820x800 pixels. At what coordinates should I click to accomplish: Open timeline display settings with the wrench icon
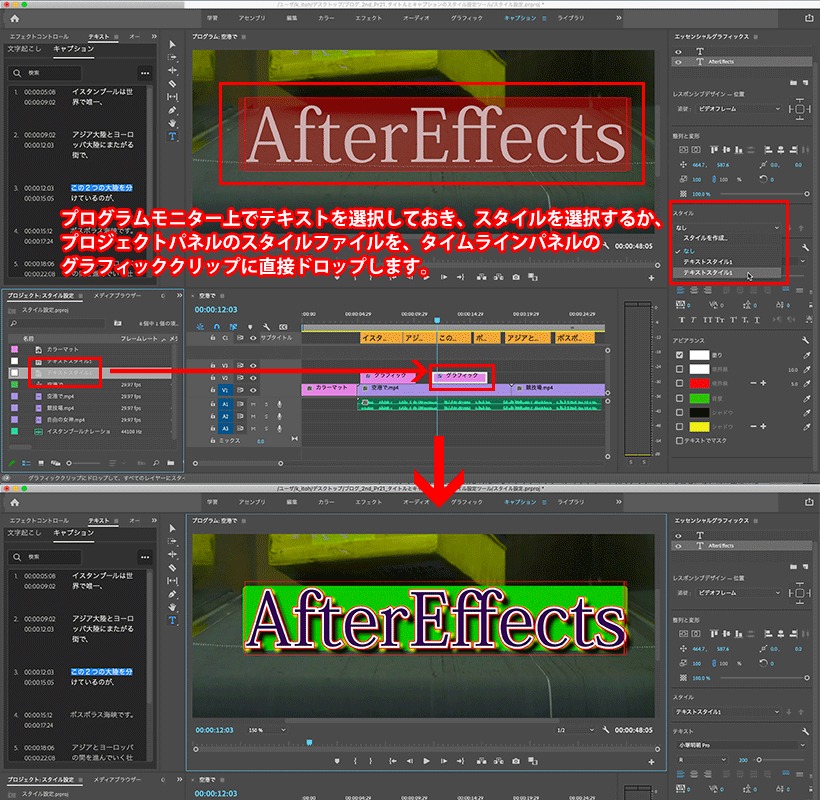coord(267,326)
